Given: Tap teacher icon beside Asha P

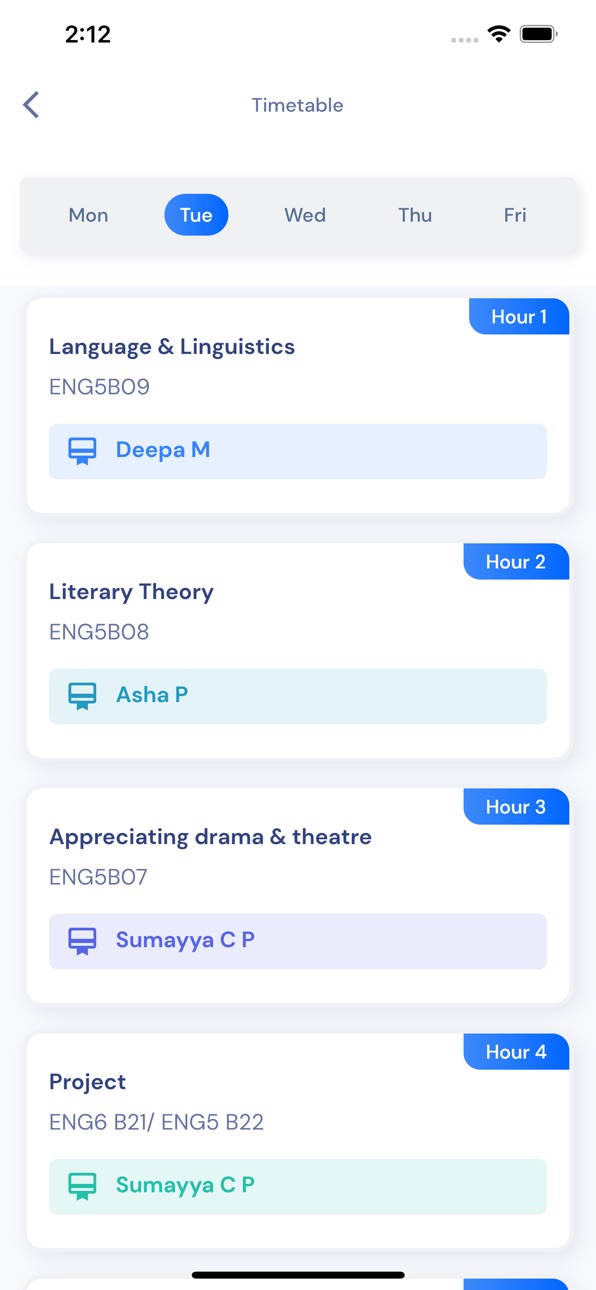Looking at the screenshot, I should (82, 696).
